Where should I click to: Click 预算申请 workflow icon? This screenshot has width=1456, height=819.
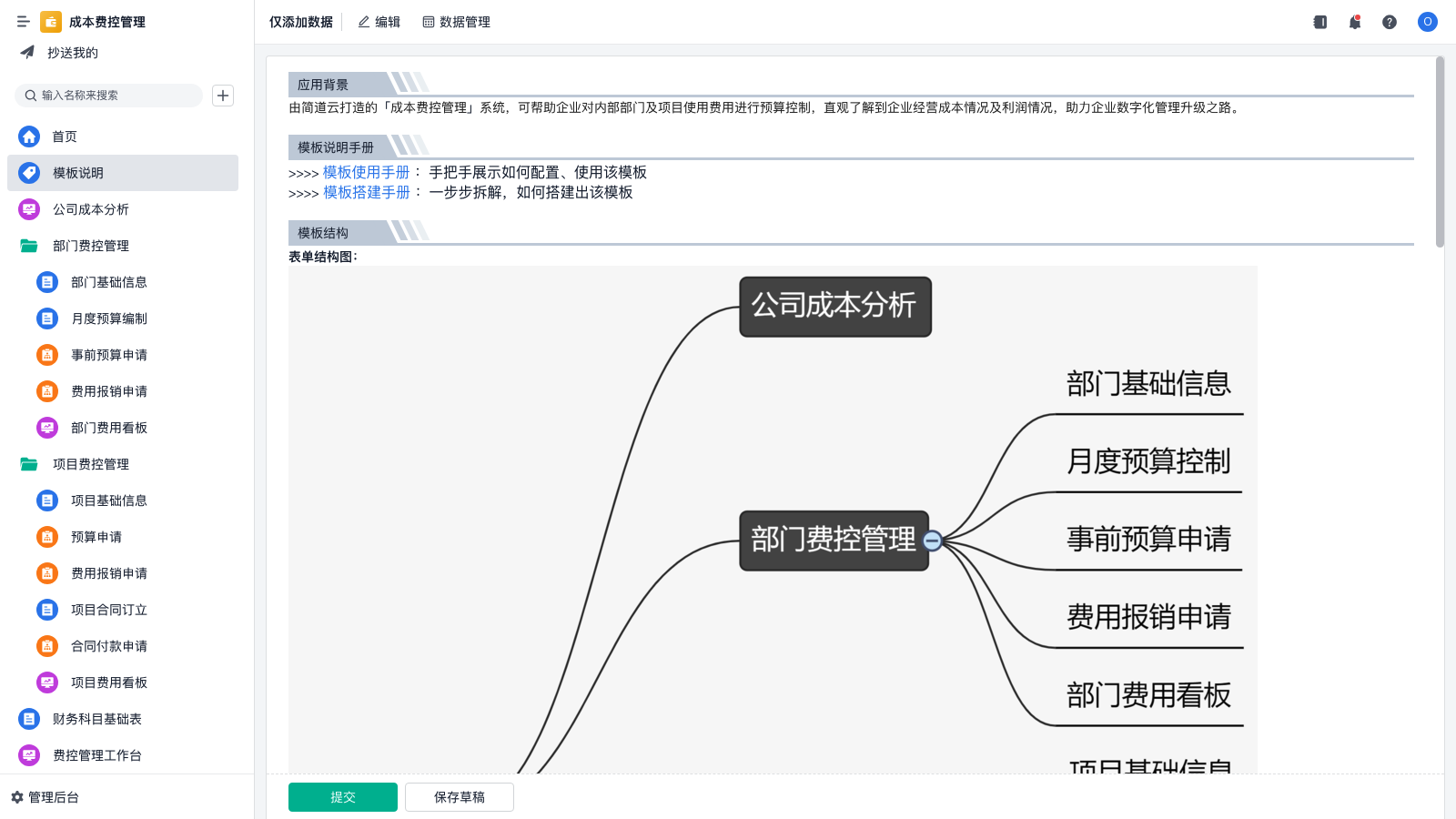(x=47, y=537)
